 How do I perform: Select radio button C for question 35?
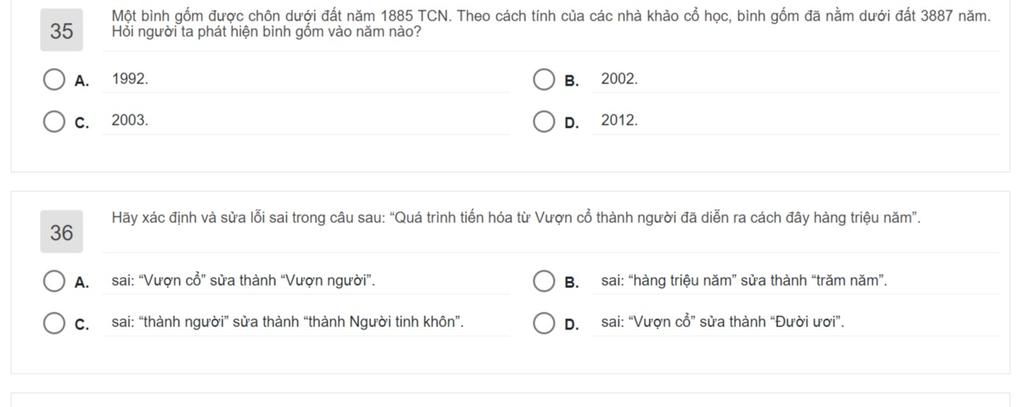tap(54, 121)
